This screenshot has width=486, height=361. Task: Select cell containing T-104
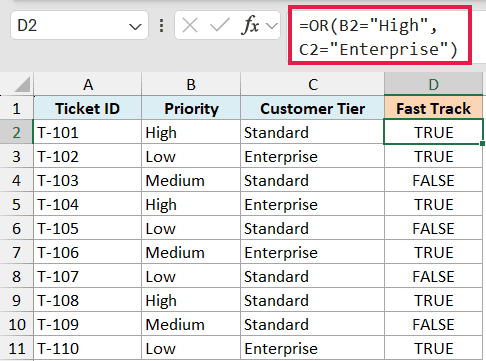click(x=88, y=204)
